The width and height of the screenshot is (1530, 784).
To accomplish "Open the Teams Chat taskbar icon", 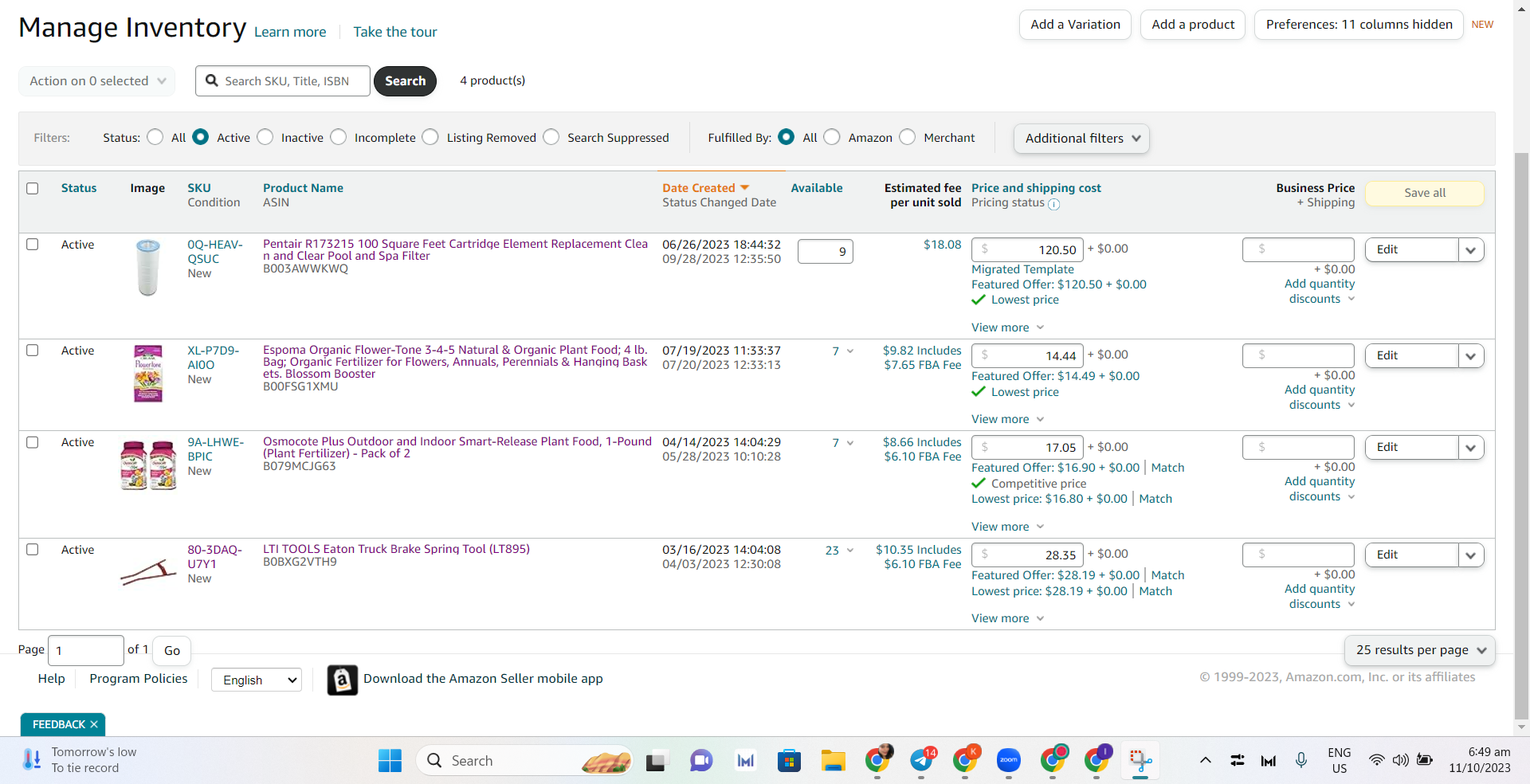I will (701, 761).
